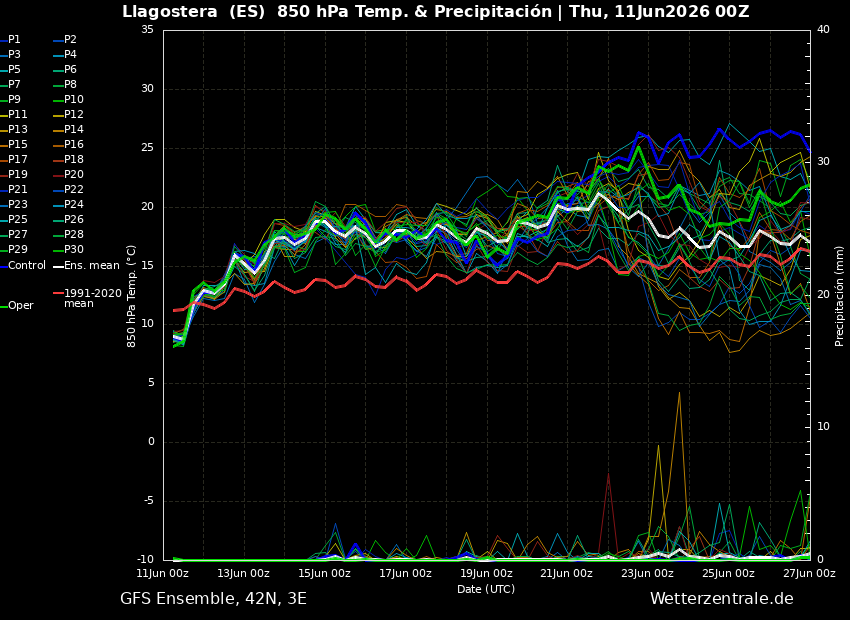Click the 'Precipitación (mm)' axis title

[x=839, y=296]
